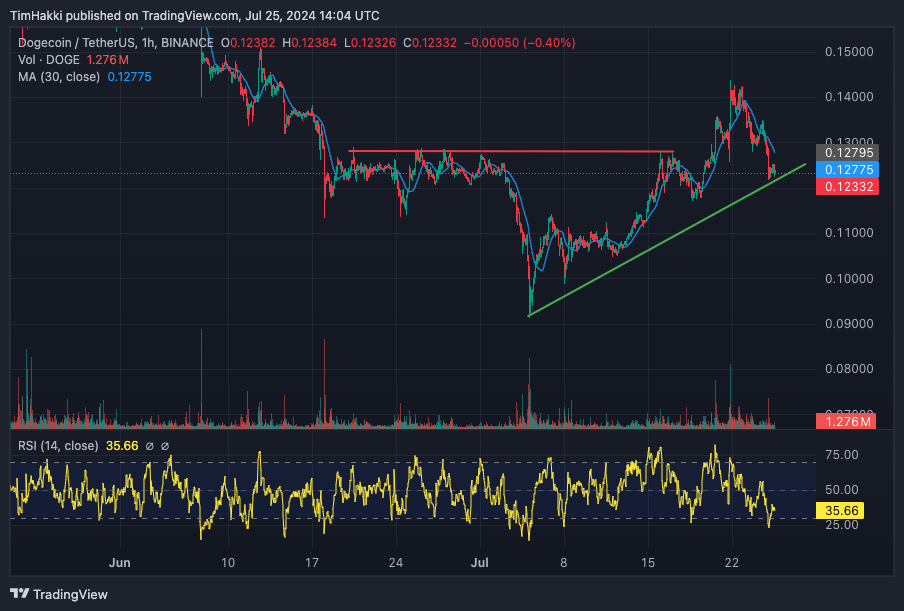This screenshot has height=611, width=904.
Task: Click the 8 date label on time axis
Action: (x=563, y=563)
